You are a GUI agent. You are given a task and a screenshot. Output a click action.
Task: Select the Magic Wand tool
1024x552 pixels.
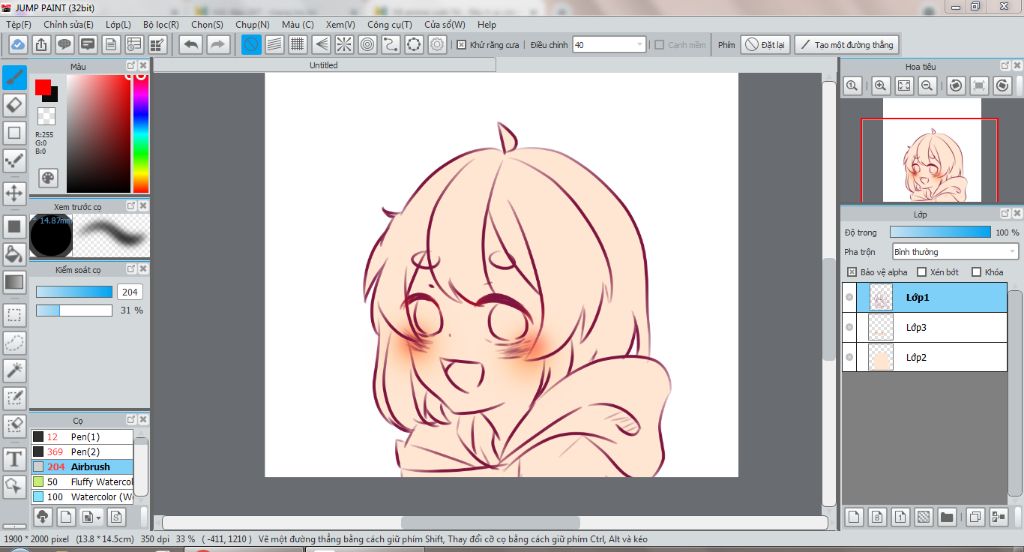pyautogui.click(x=14, y=370)
